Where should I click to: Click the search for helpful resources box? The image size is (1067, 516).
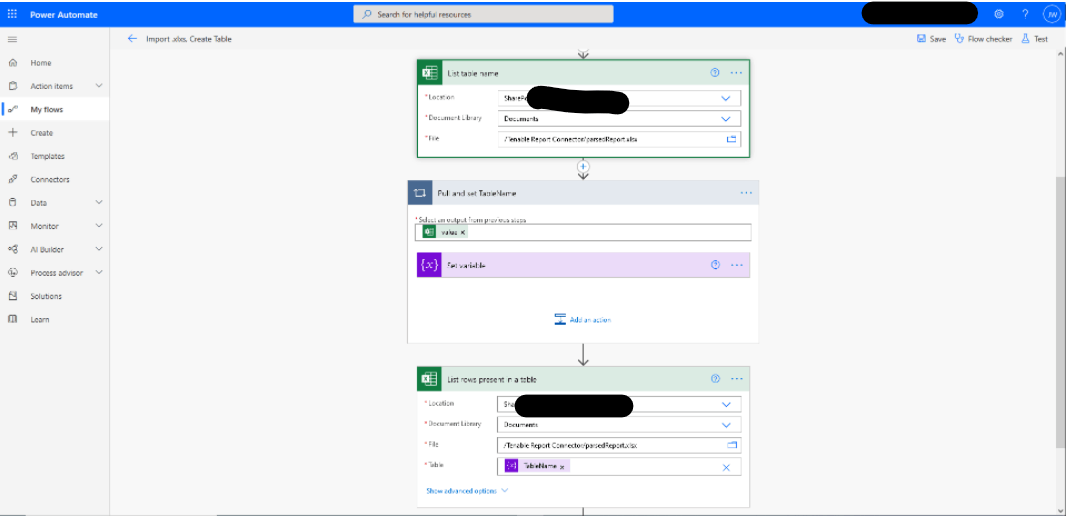pos(483,14)
